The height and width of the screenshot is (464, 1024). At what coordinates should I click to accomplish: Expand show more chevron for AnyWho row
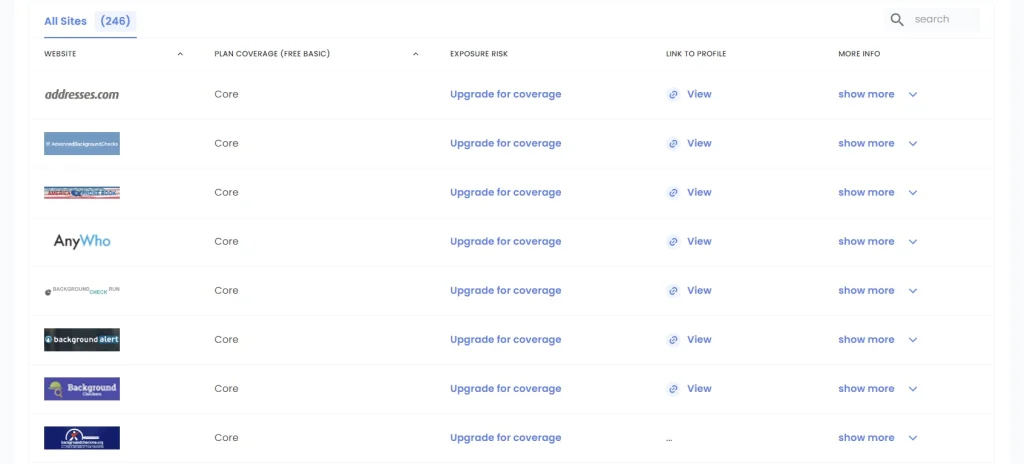(x=913, y=242)
